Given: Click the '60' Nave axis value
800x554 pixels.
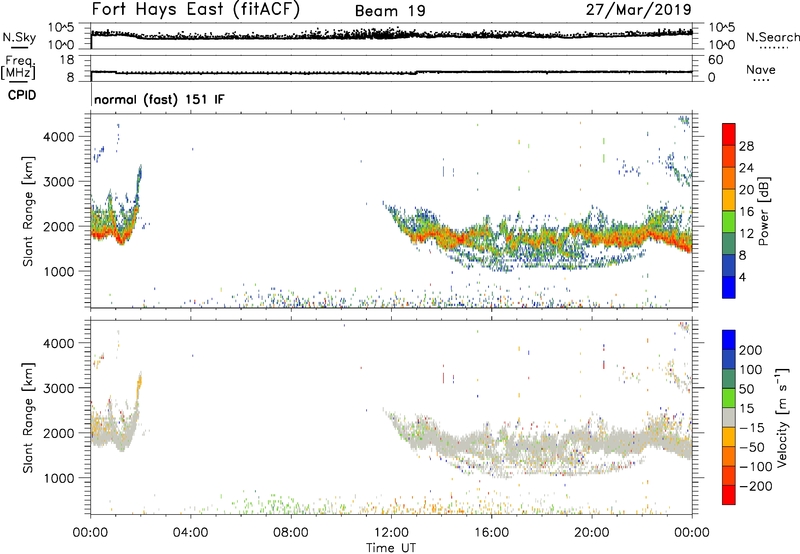Looking at the screenshot, I should (x=716, y=60).
